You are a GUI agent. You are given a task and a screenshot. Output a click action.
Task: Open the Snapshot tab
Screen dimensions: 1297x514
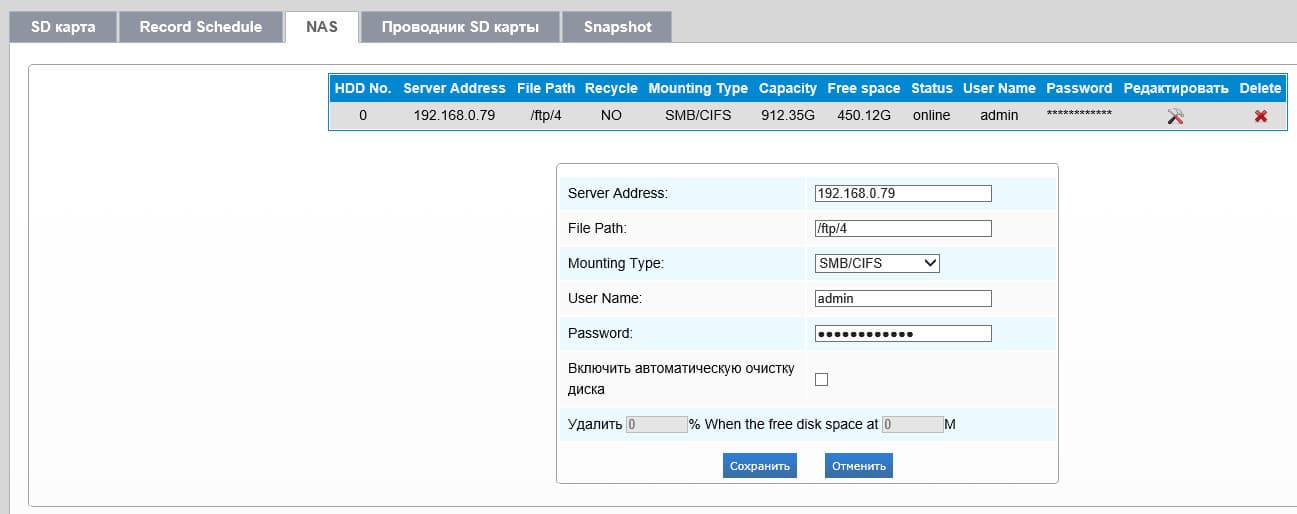coord(617,27)
